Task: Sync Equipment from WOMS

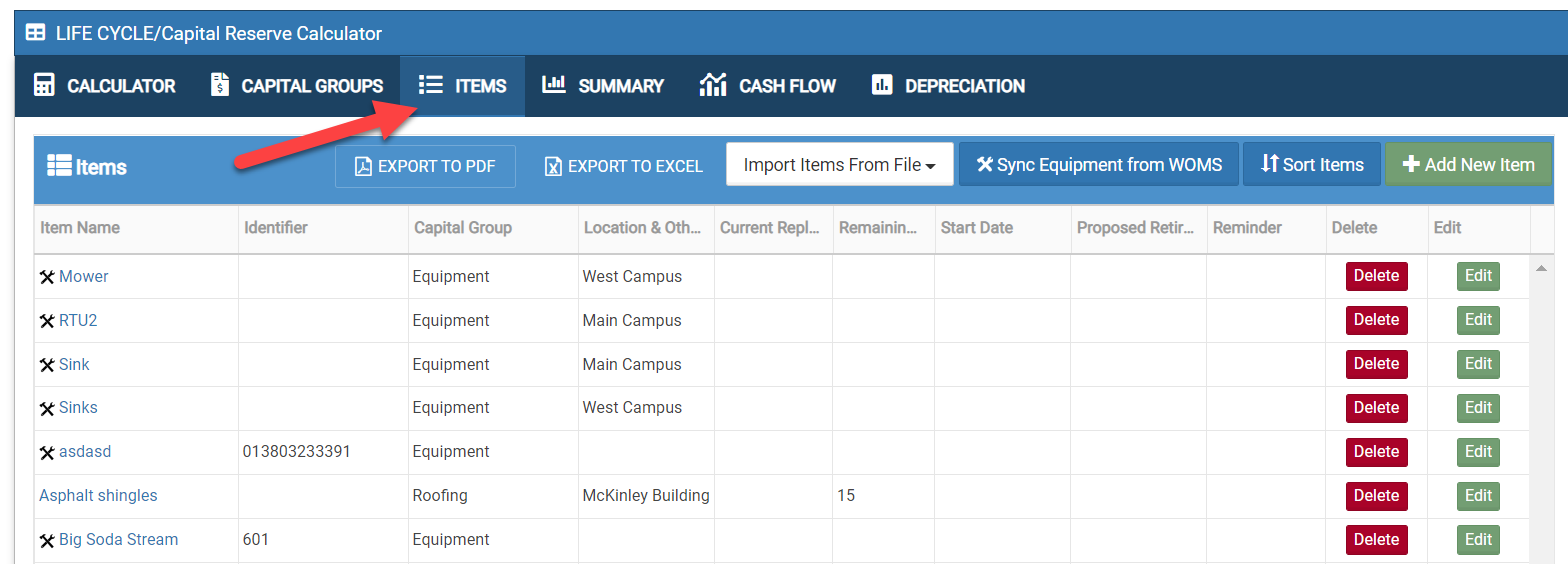Action: 1098,165
